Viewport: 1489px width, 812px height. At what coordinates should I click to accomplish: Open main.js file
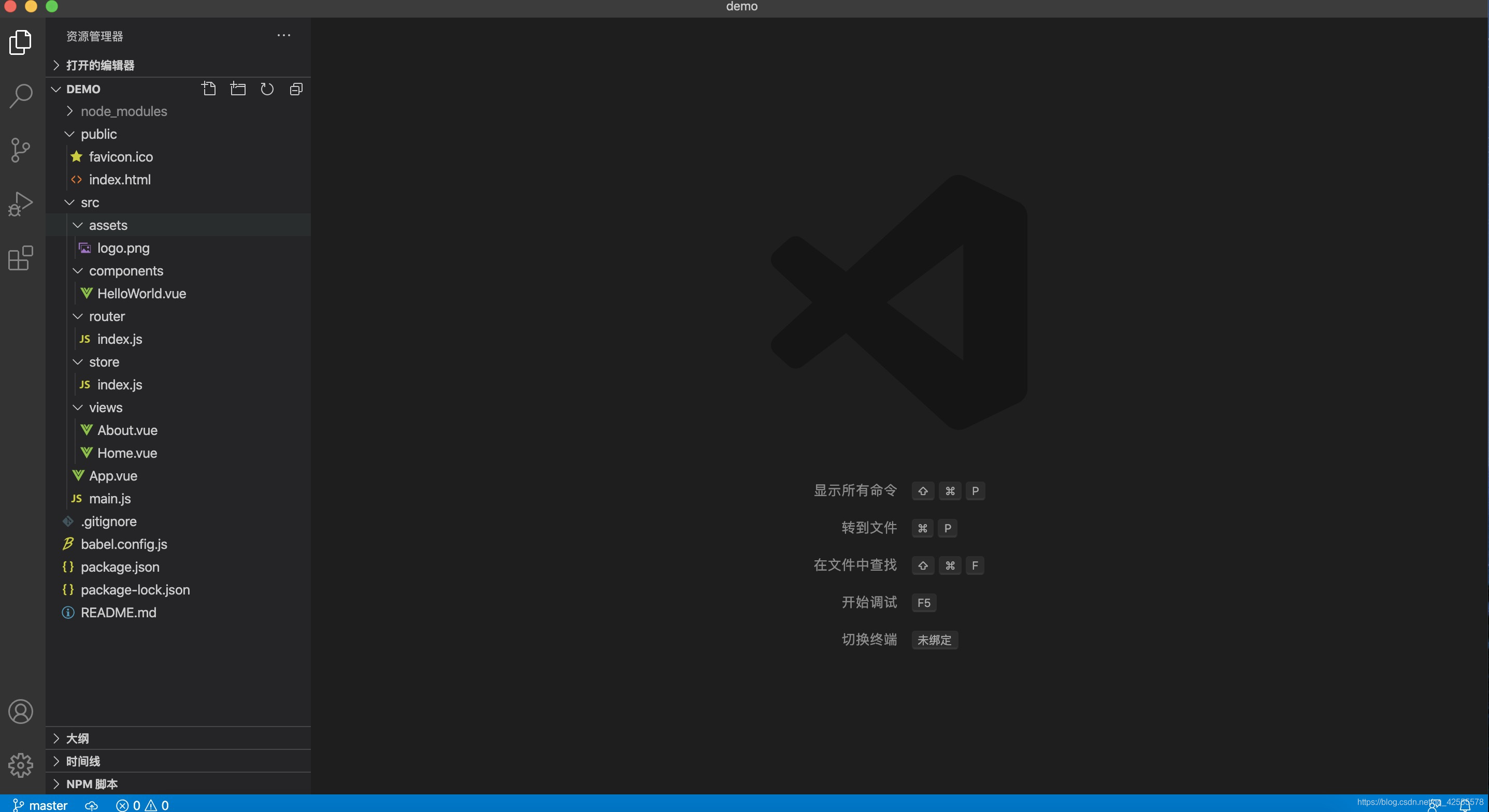point(178,499)
